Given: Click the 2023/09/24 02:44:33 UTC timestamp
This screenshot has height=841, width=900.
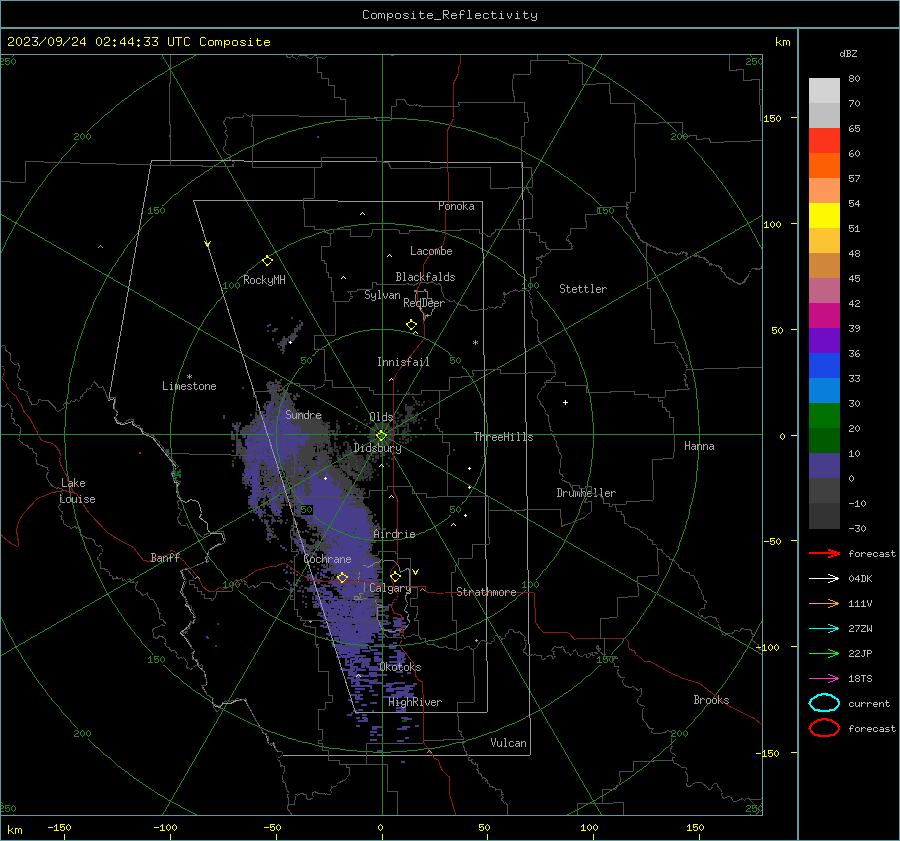Looking at the screenshot, I should tap(87, 42).
